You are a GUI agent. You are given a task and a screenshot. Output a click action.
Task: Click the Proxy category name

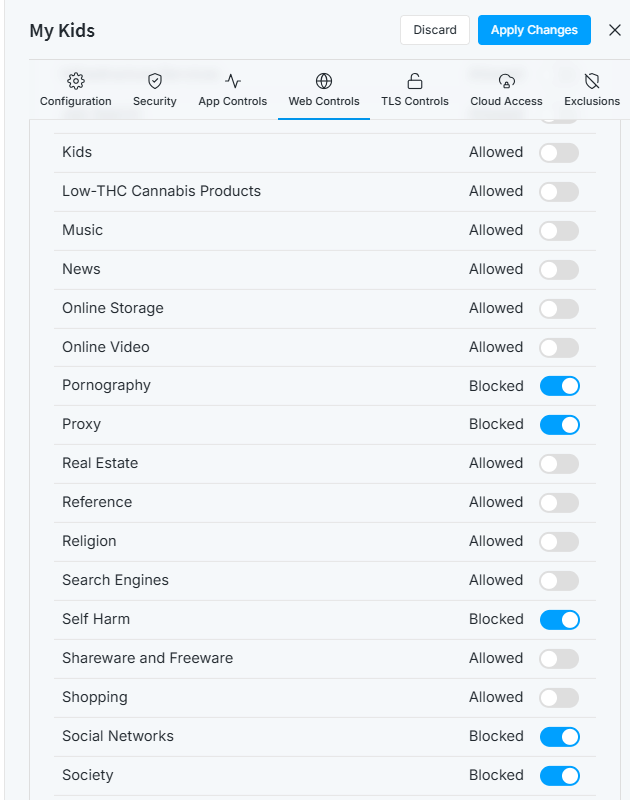[82, 424]
